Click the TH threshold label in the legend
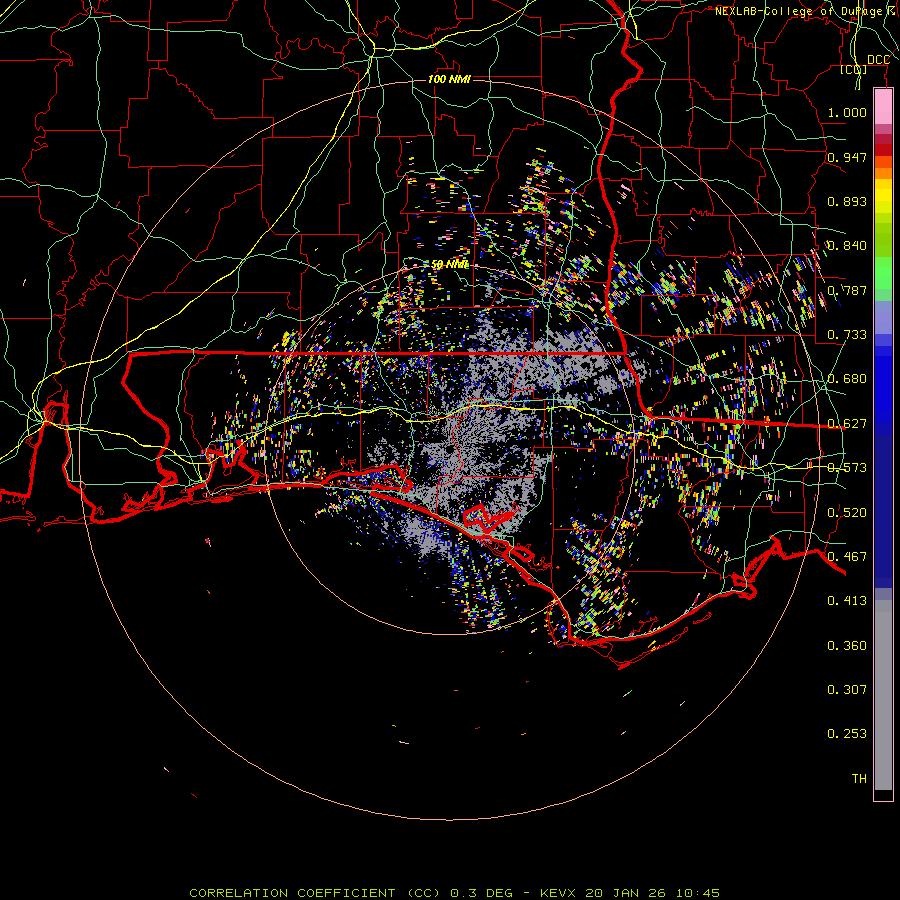 coord(859,779)
